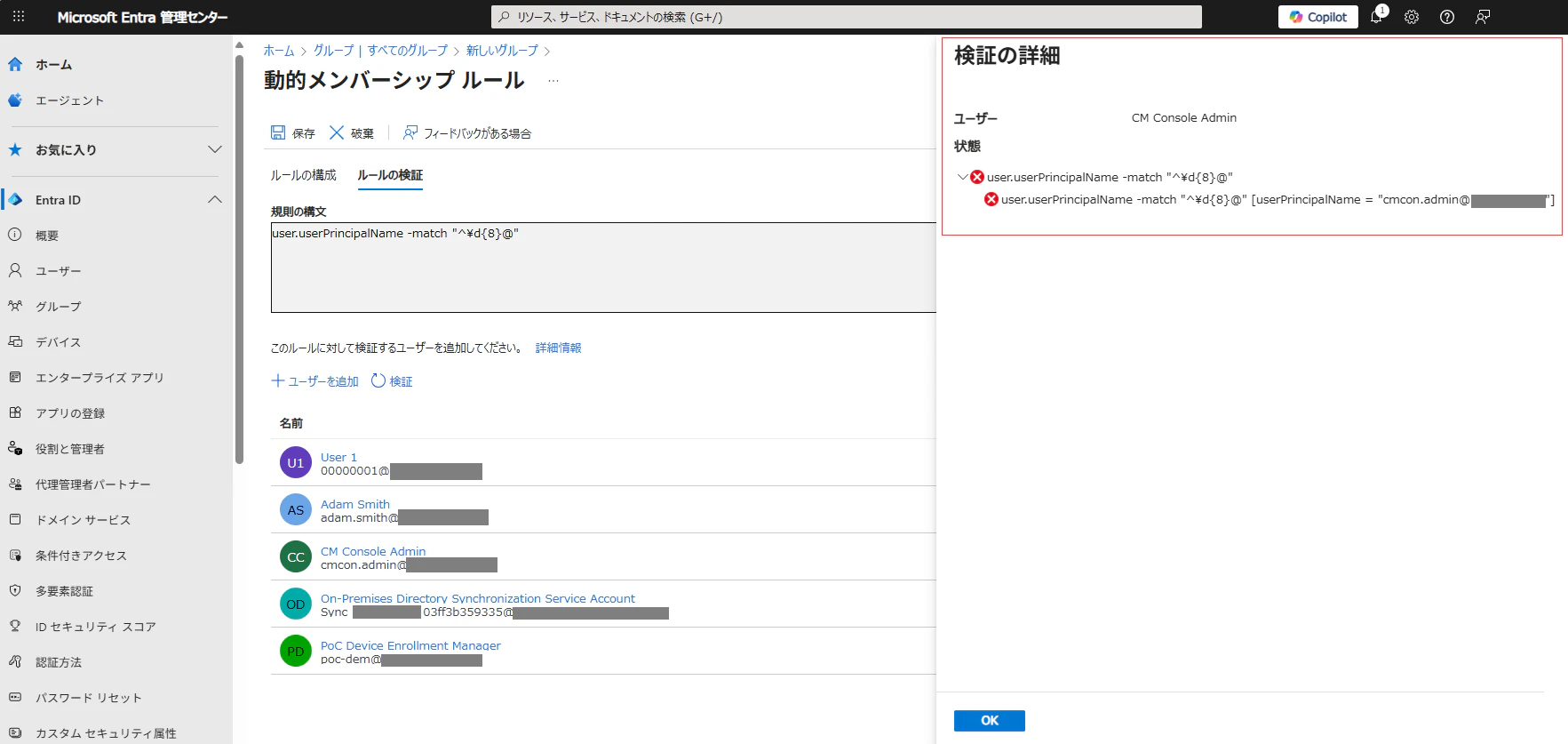Image resolution: width=1568 pixels, height=744 pixels.
Task: Open グループ in the sidebar
Action: tap(58, 307)
